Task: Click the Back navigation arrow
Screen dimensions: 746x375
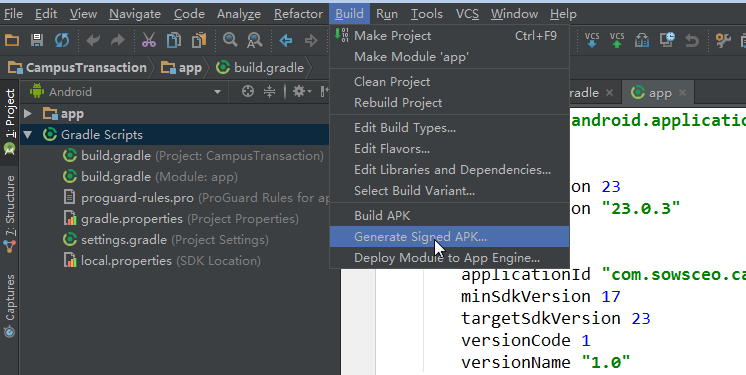Action: coord(286,40)
